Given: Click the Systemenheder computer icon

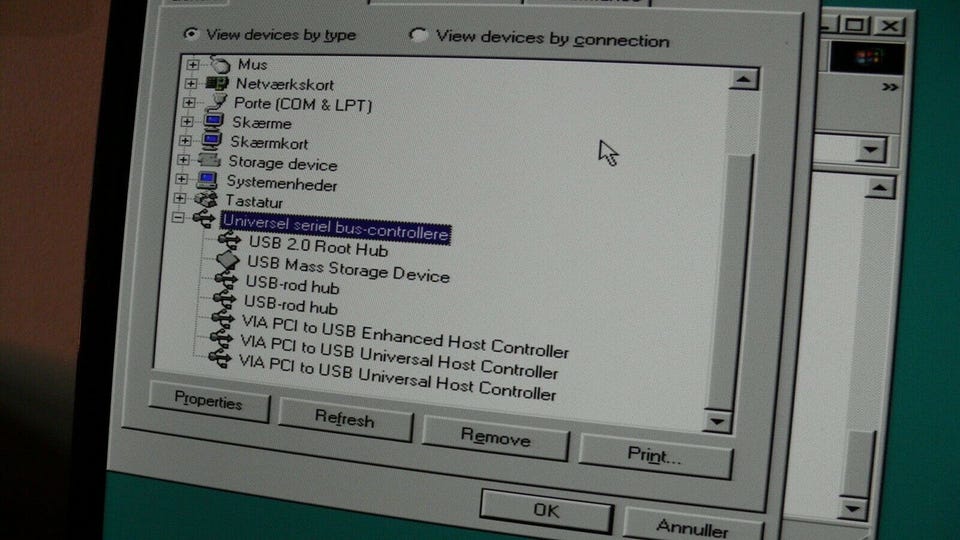Looking at the screenshot, I should click(x=207, y=180).
